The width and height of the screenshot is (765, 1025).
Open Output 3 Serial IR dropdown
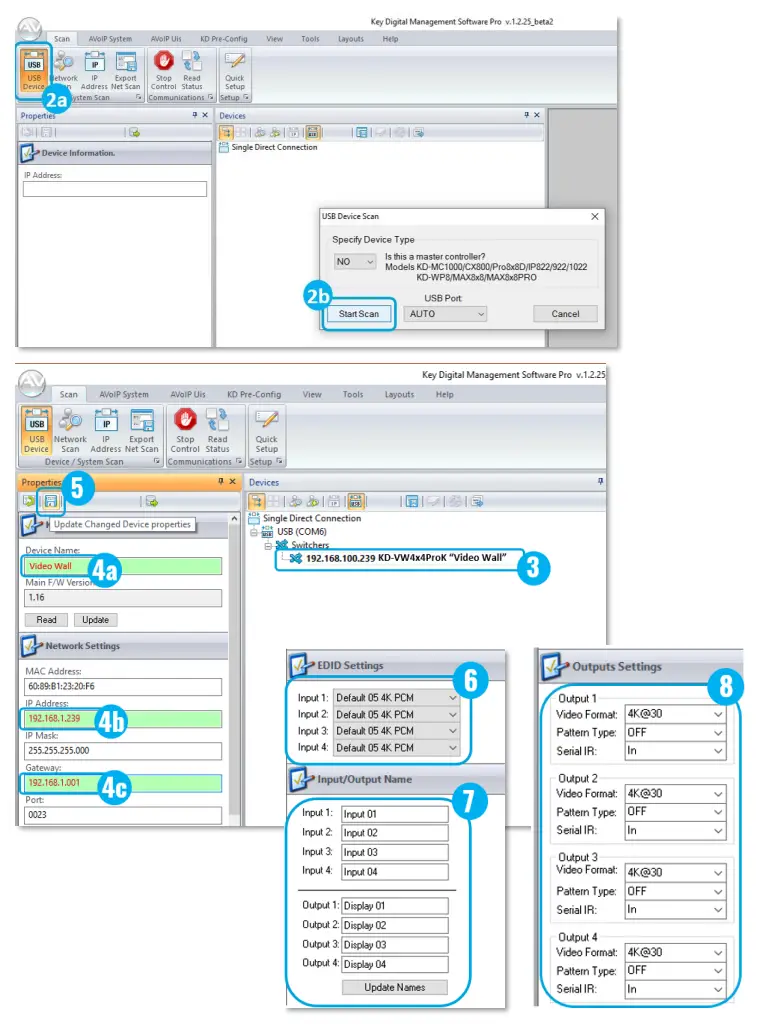[675, 909]
